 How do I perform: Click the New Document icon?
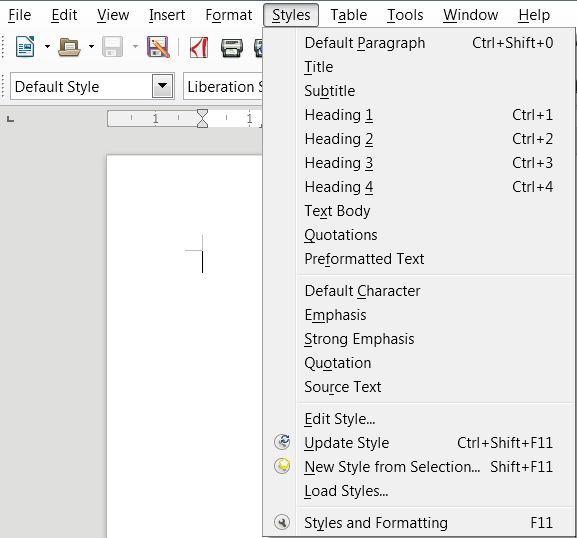point(25,47)
